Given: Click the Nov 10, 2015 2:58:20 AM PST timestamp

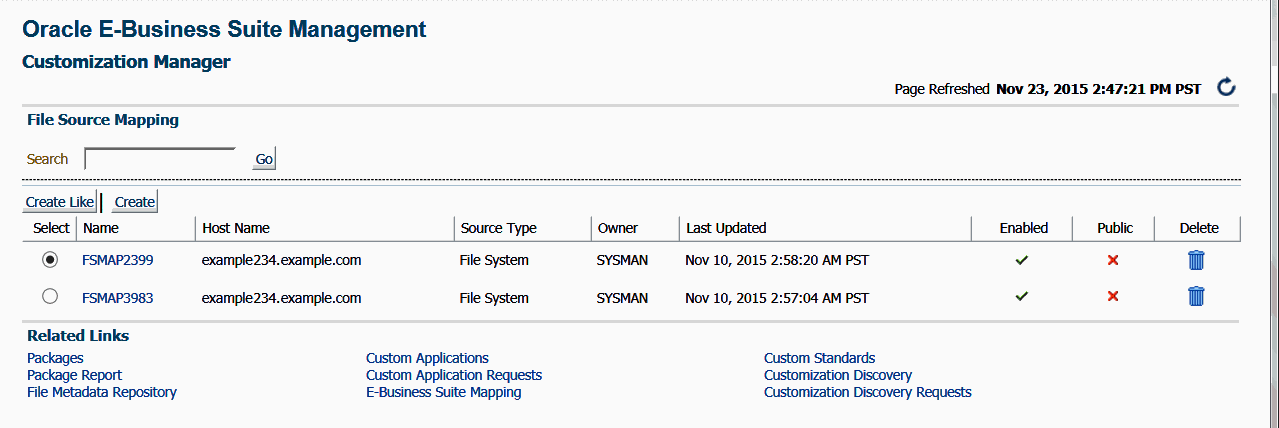Looking at the screenshot, I should click(777, 260).
